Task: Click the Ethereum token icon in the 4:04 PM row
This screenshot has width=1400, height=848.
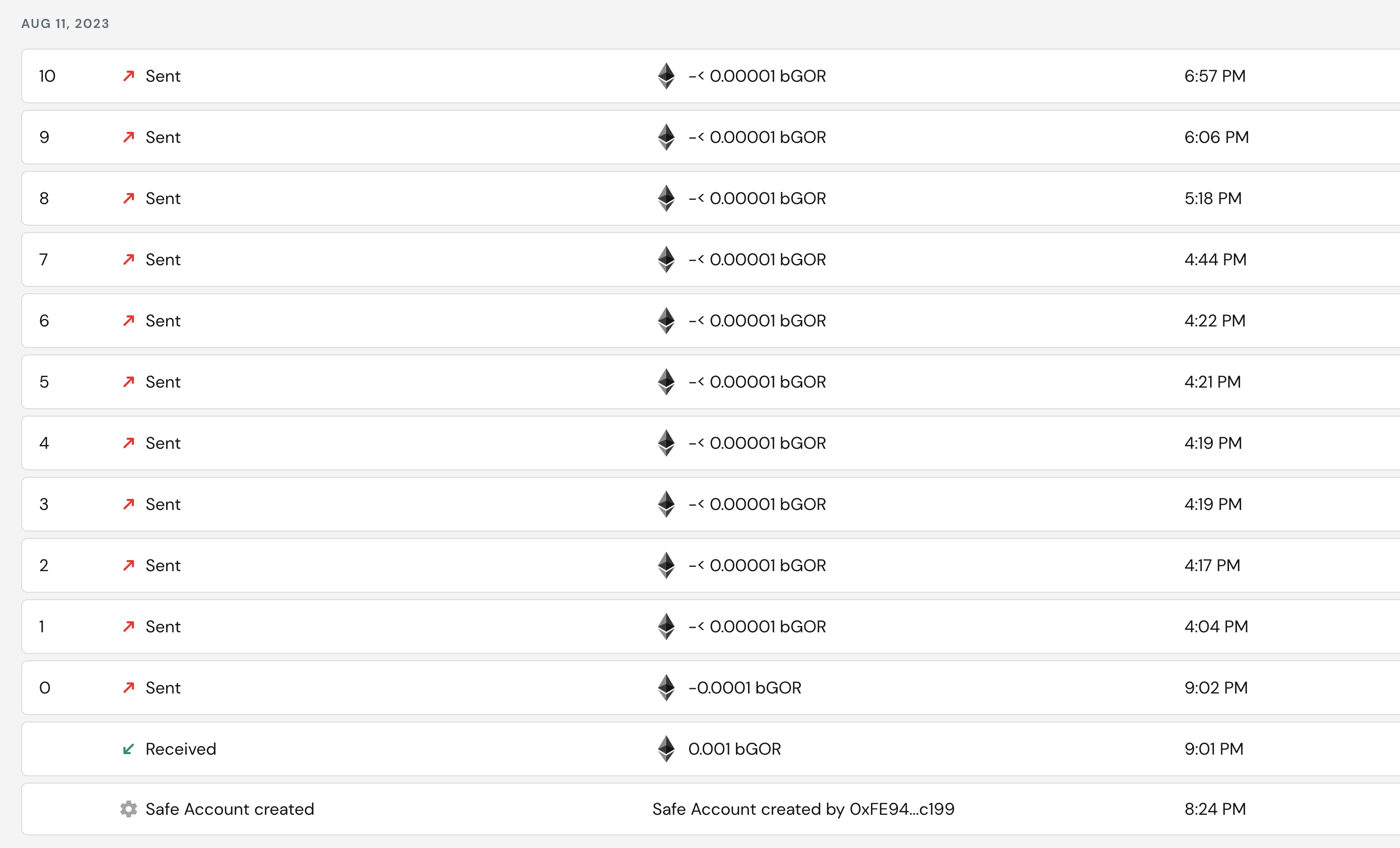Action: (666, 627)
